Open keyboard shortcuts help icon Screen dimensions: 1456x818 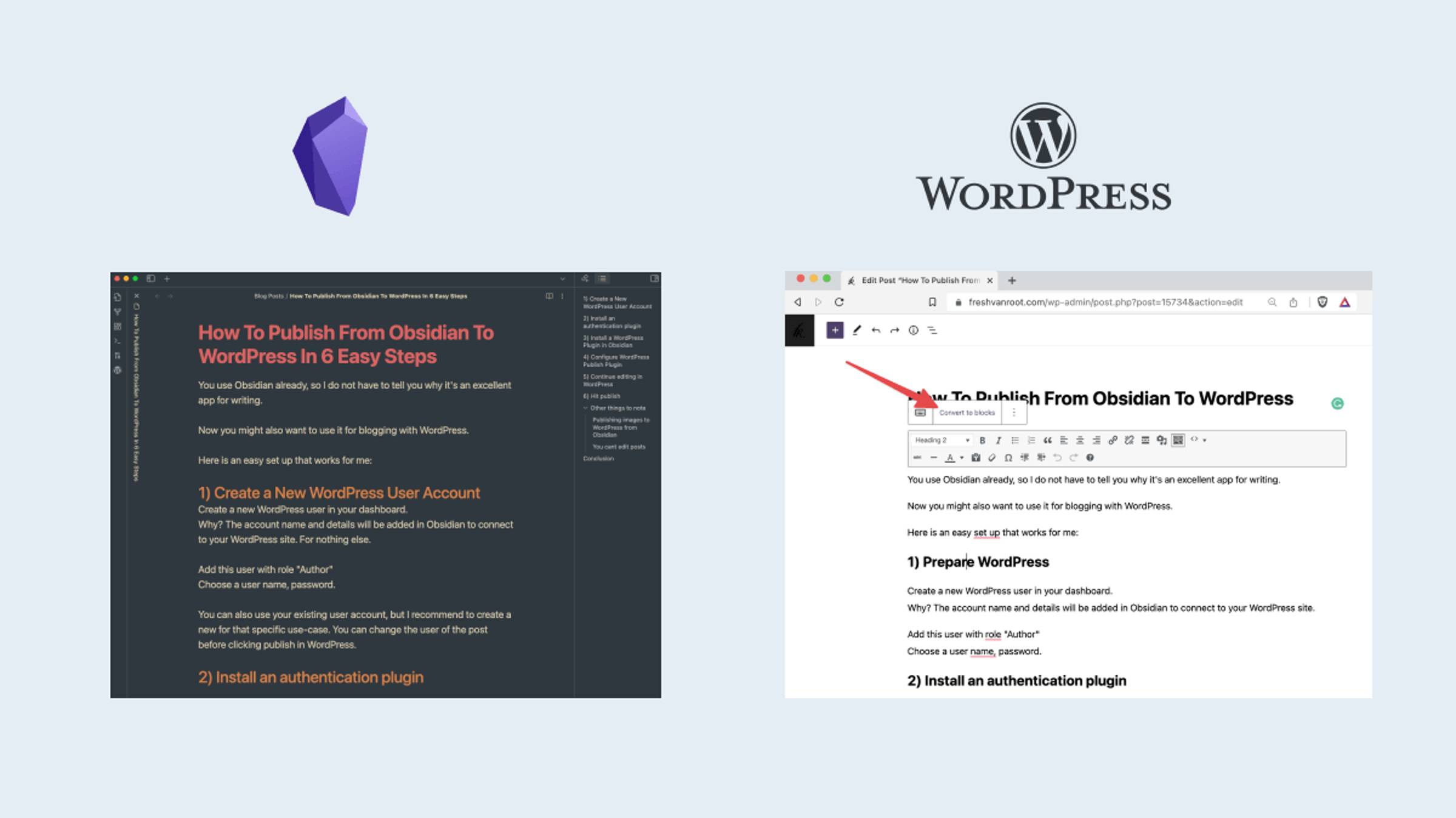pos(1090,458)
